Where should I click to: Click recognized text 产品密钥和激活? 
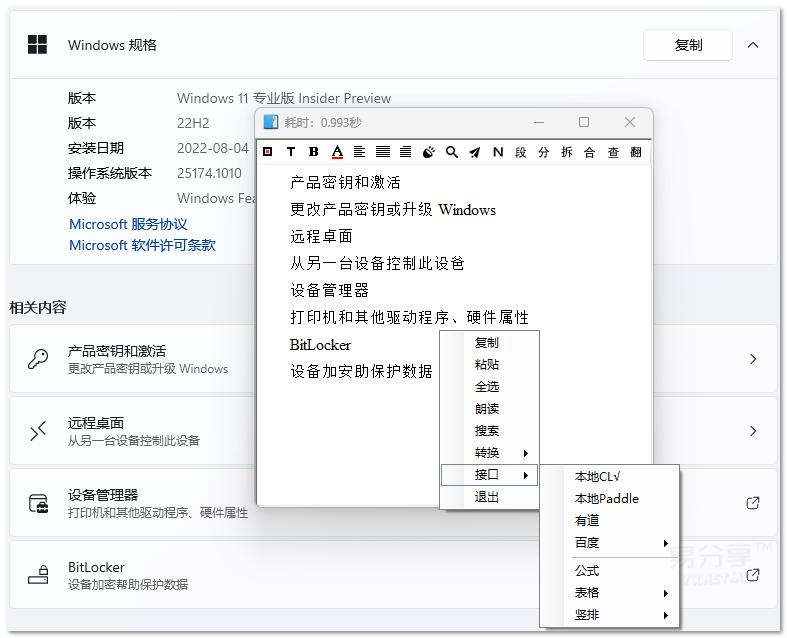[x=345, y=182]
